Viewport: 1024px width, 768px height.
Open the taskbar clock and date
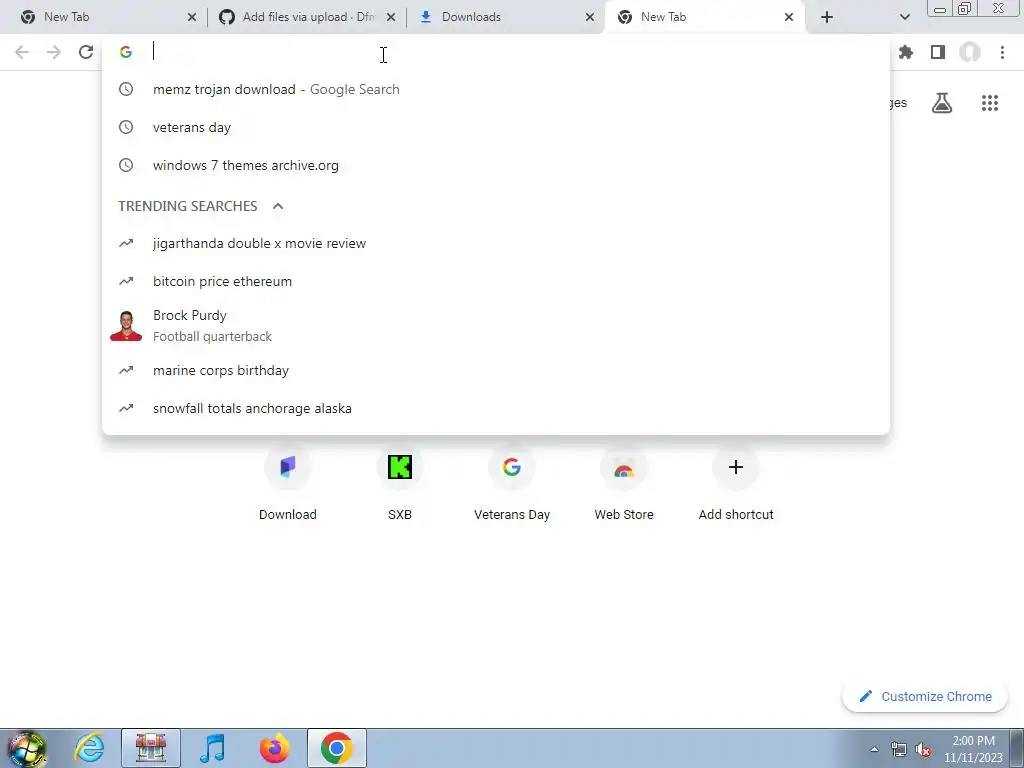point(973,749)
